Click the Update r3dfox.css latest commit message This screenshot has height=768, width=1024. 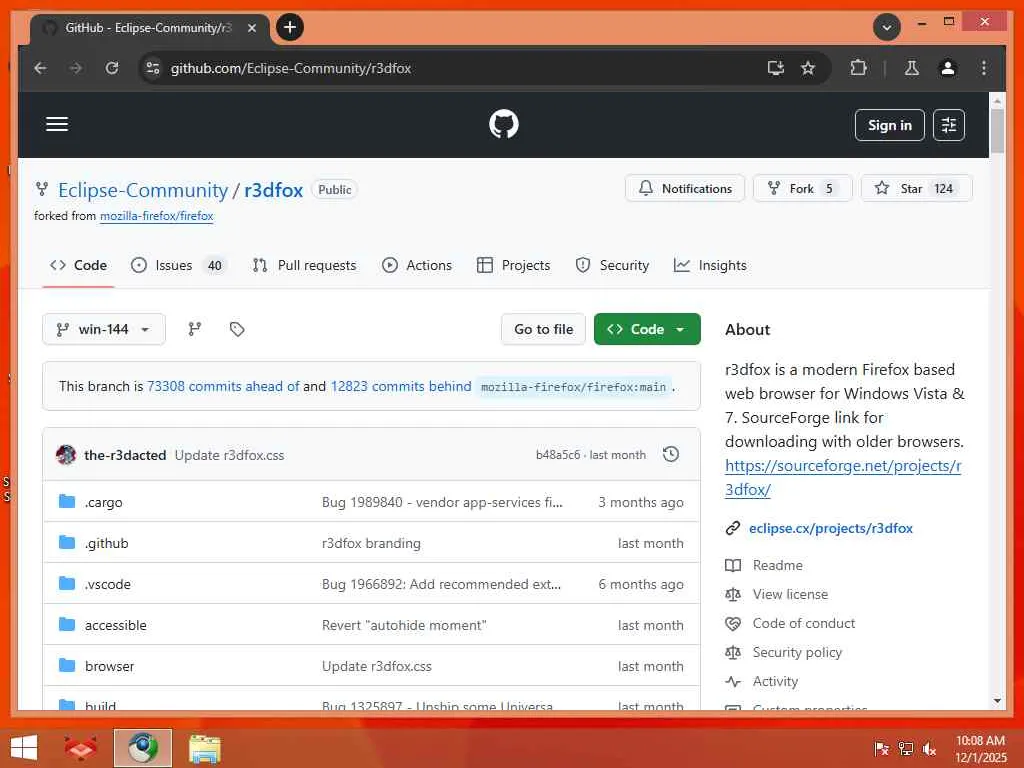pos(229,455)
